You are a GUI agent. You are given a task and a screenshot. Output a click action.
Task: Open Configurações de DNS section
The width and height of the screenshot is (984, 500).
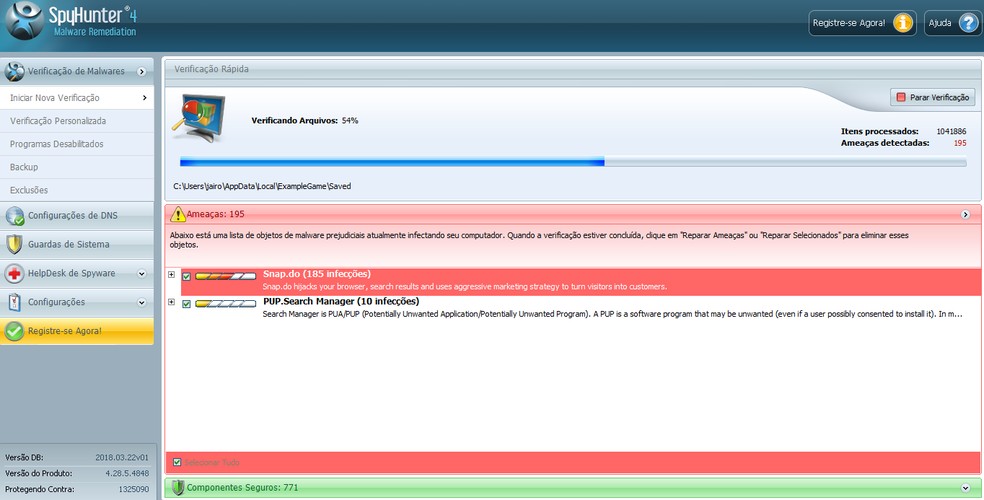[77, 216]
